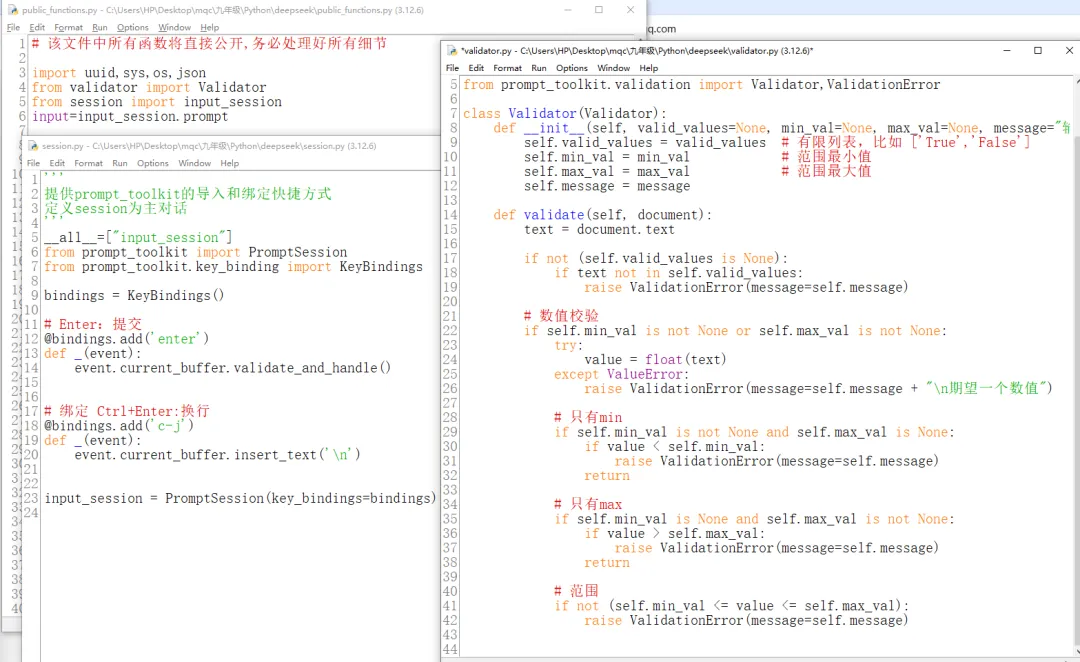
Task: Click the validator.py window title file icon
Action: tap(452, 50)
